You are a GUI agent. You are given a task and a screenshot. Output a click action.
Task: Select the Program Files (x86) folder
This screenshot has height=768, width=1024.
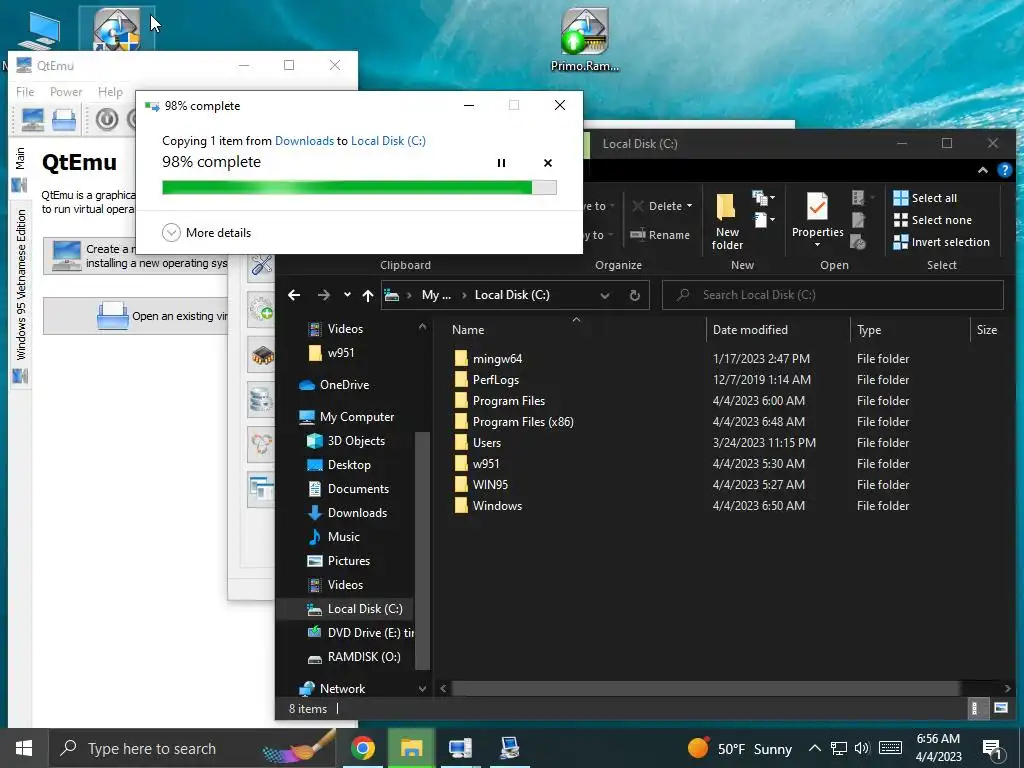pos(523,422)
